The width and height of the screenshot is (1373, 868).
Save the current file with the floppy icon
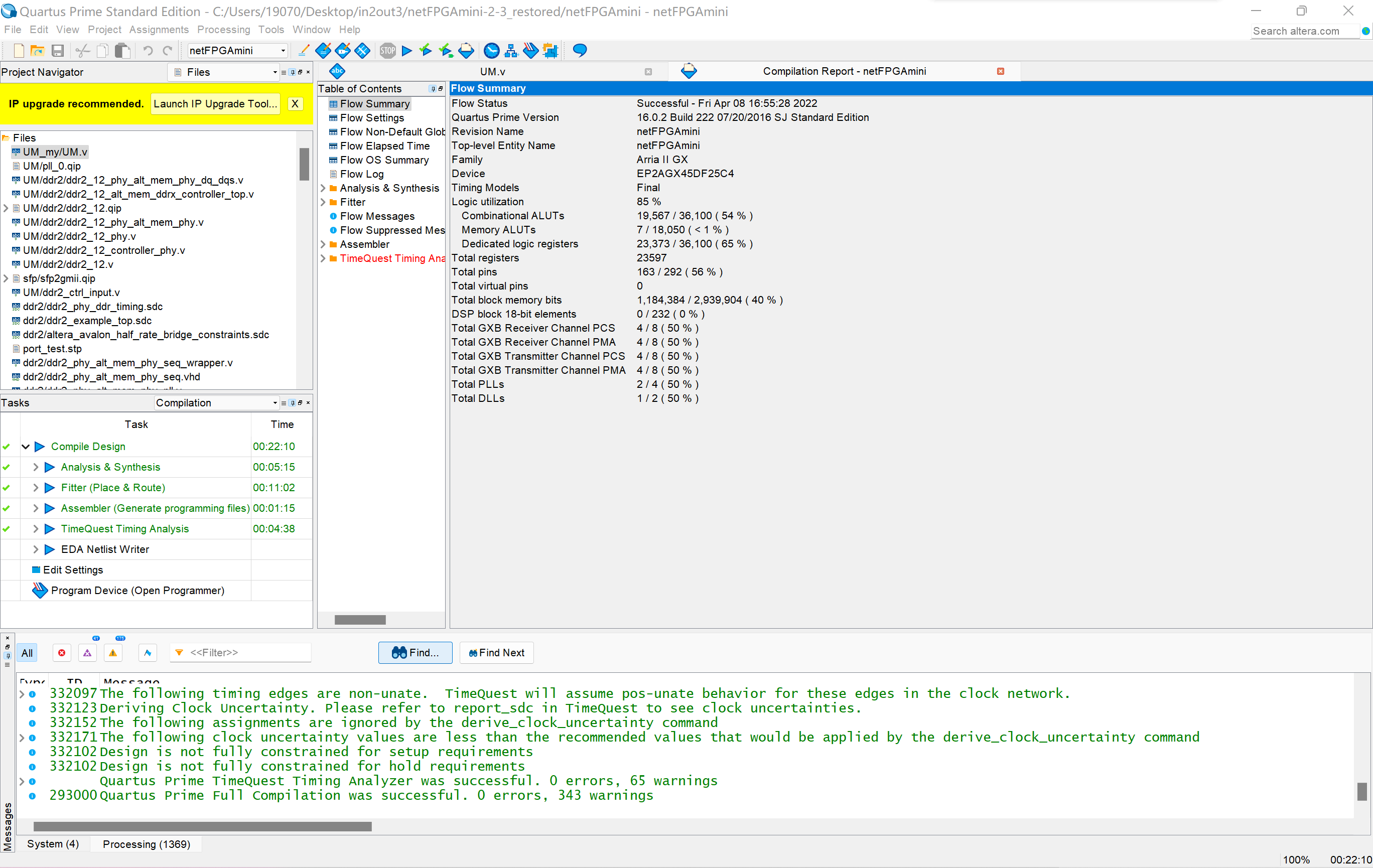click(58, 51)
